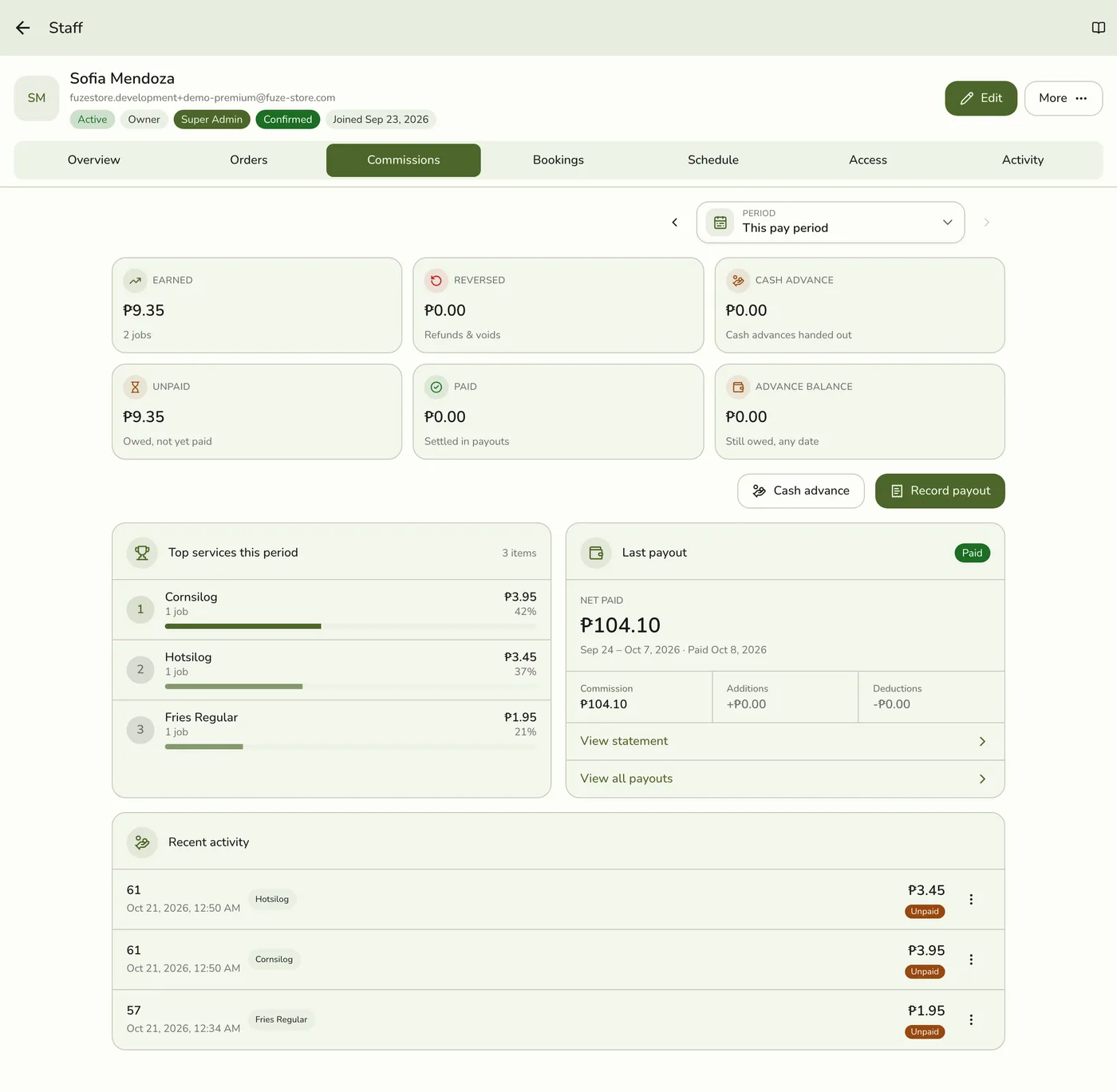
Task: Select the Commissions tab
Action: coord(404,160)
